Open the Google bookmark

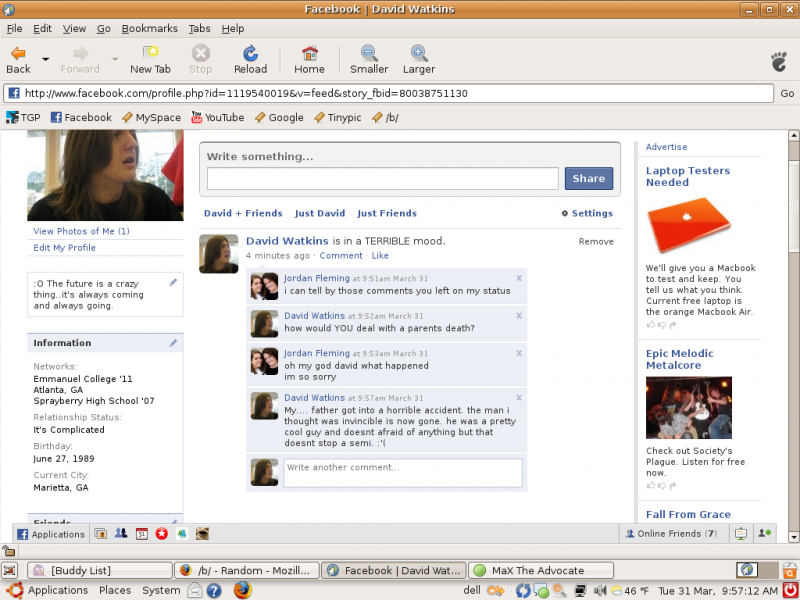[279, 117]
